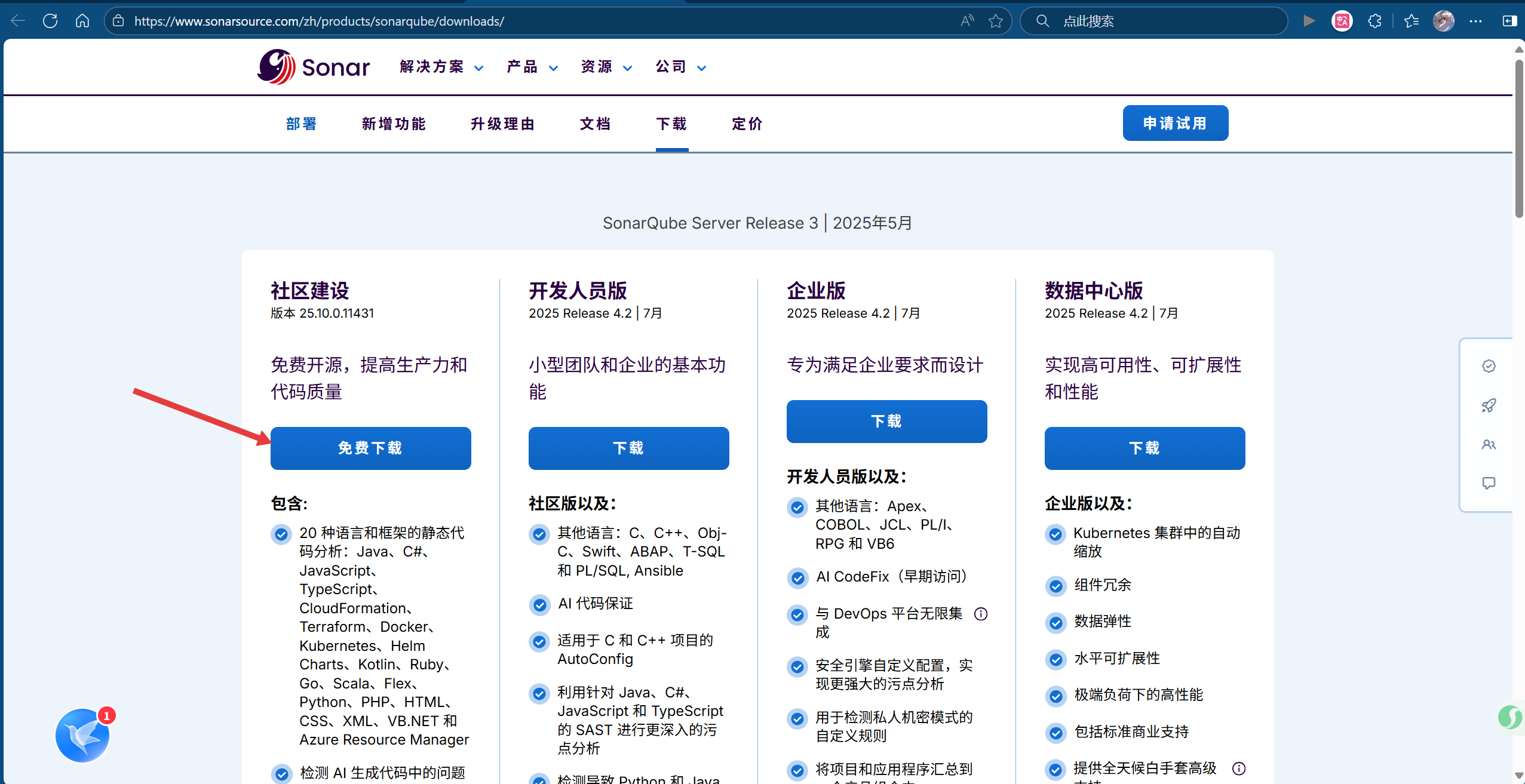
Task: Click the 开发人员版 heading
Action: point(578,291)
